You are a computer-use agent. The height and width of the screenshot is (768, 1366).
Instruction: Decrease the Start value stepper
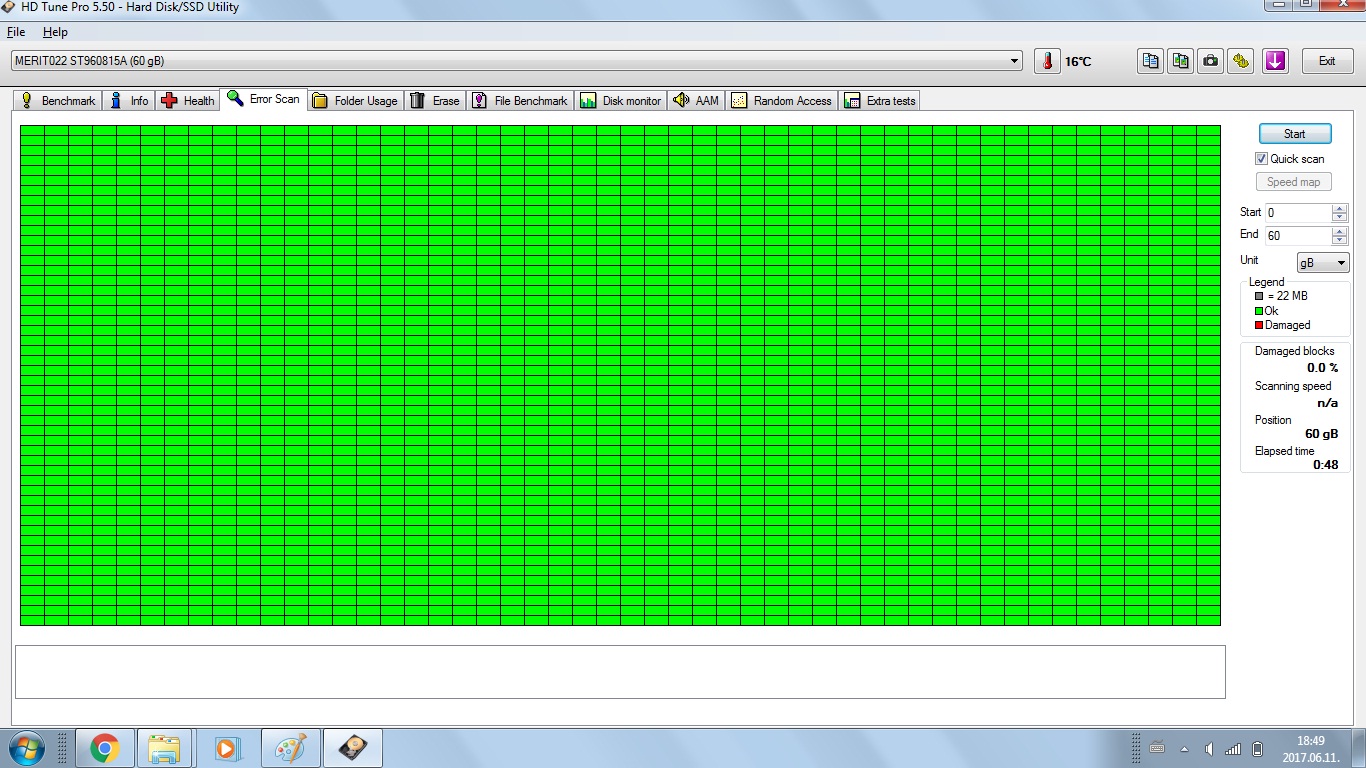pyautogui.click(x=1339, y=217)
